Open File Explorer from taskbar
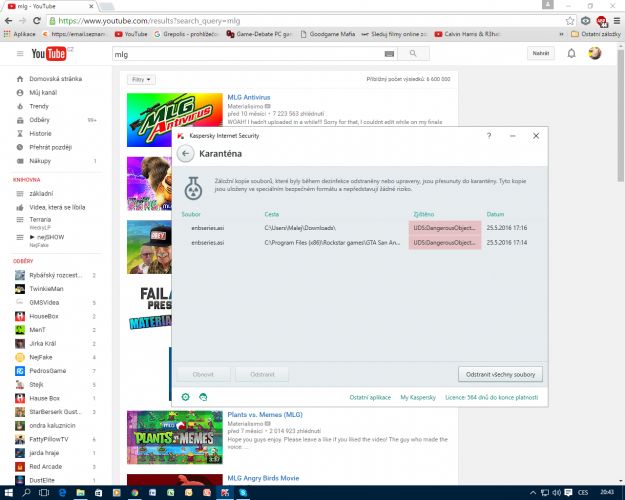Viewport: 625px width, 500px height. tap(81, 493)
